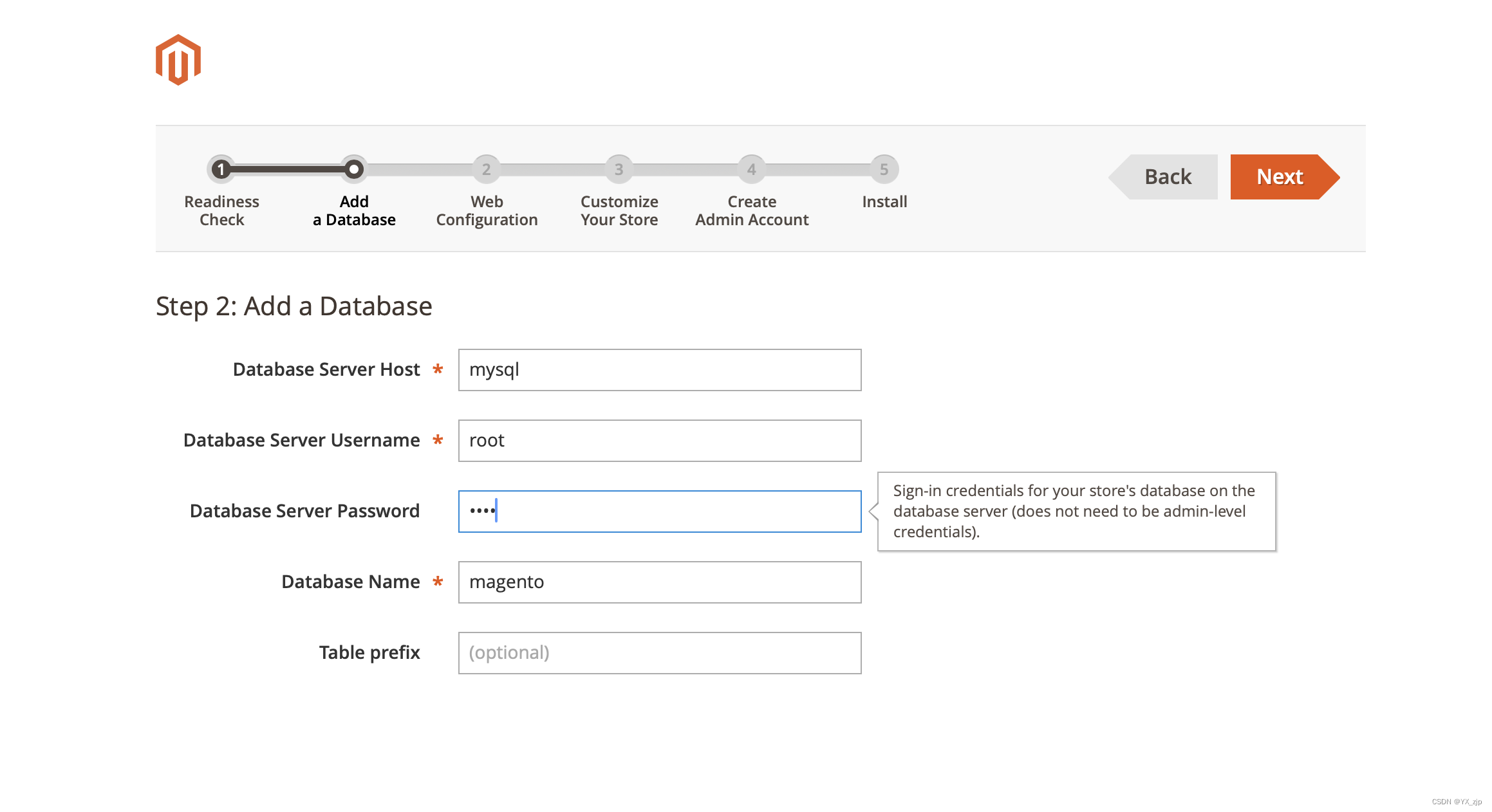Click step 4 Create Admin Account circle
Screen dimensions: 1492x812
tap(752, 169)
